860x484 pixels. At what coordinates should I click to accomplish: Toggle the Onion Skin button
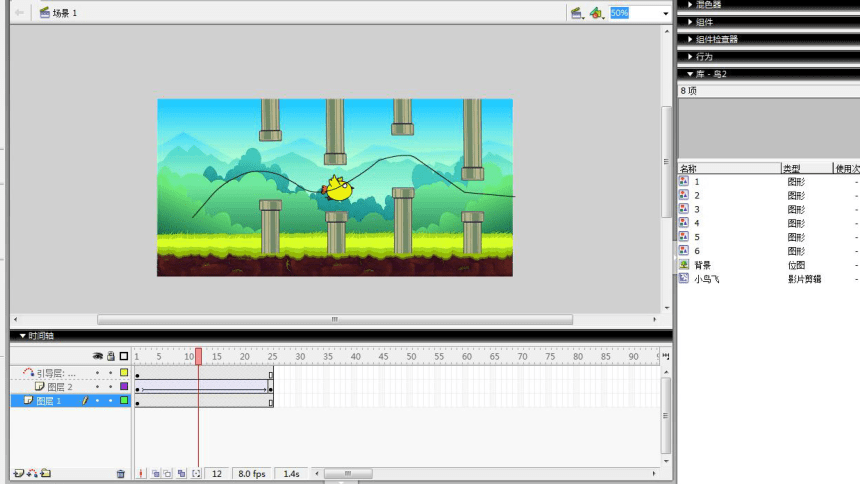156,473
